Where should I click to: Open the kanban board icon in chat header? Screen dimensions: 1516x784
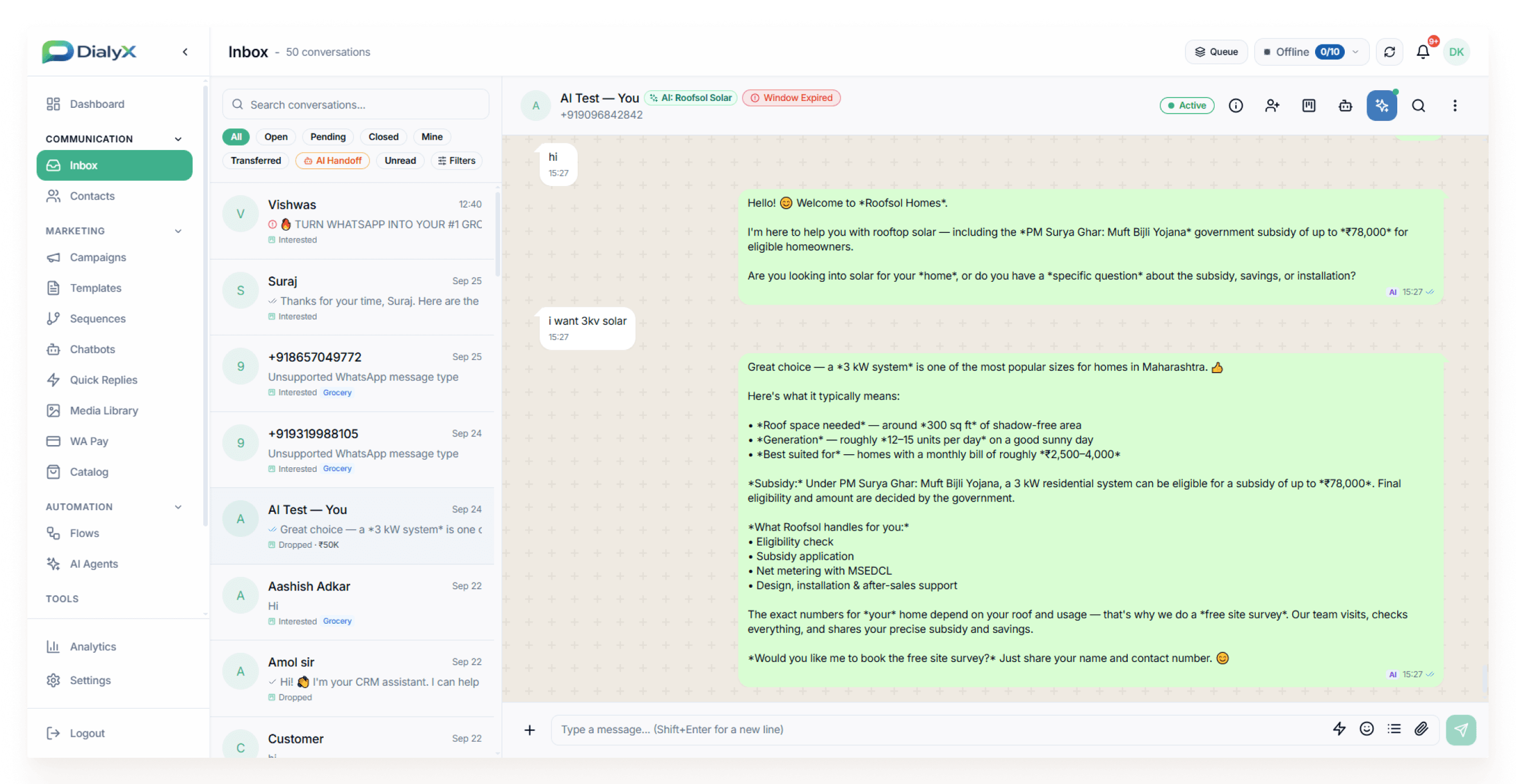click(x=1308, y=106)
